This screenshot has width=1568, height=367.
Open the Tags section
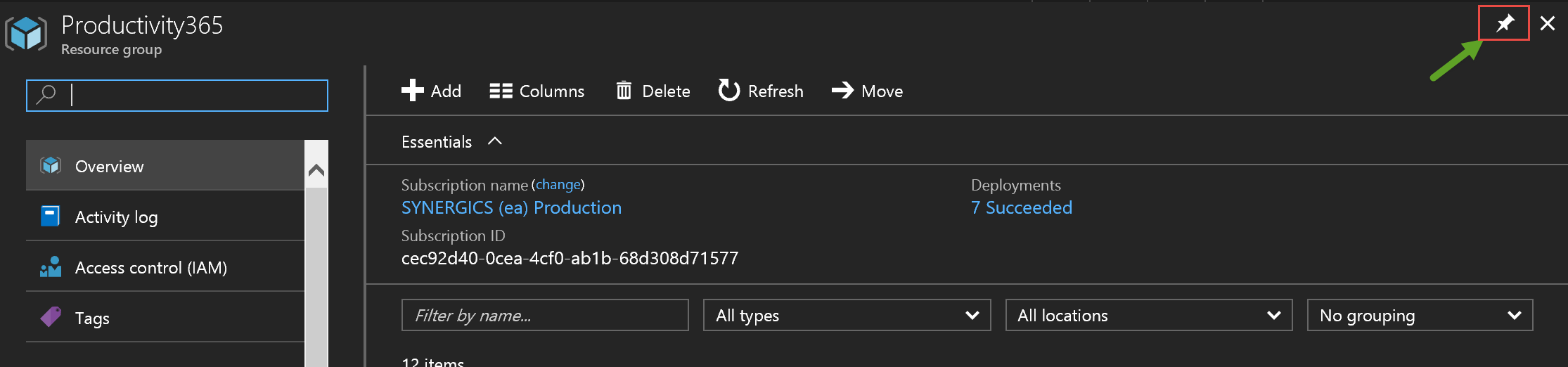click(x=165, y=318)
